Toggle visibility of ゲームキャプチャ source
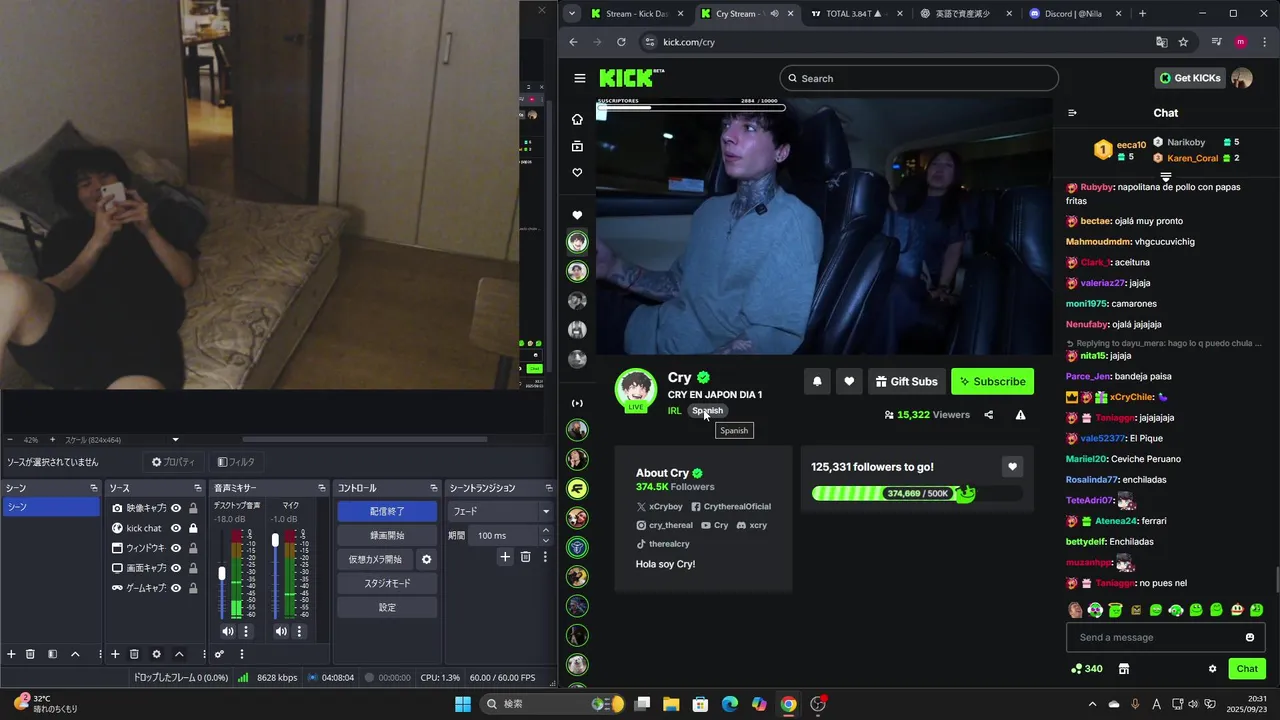Viewport: 1280px width, 720px height. click(176, 588)
